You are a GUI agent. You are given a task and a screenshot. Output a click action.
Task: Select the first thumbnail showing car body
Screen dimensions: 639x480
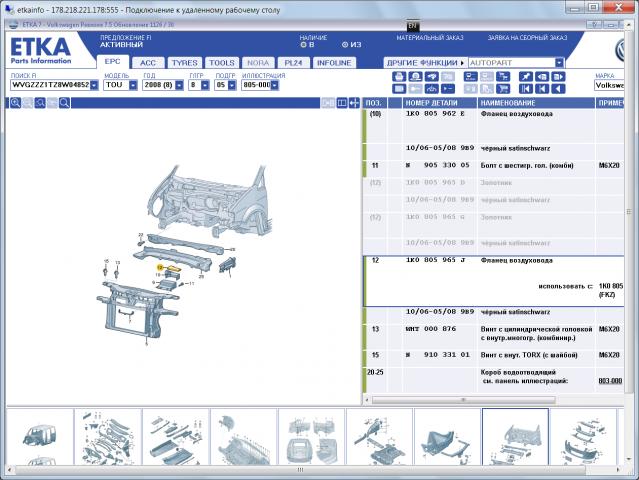pos(40,437)
